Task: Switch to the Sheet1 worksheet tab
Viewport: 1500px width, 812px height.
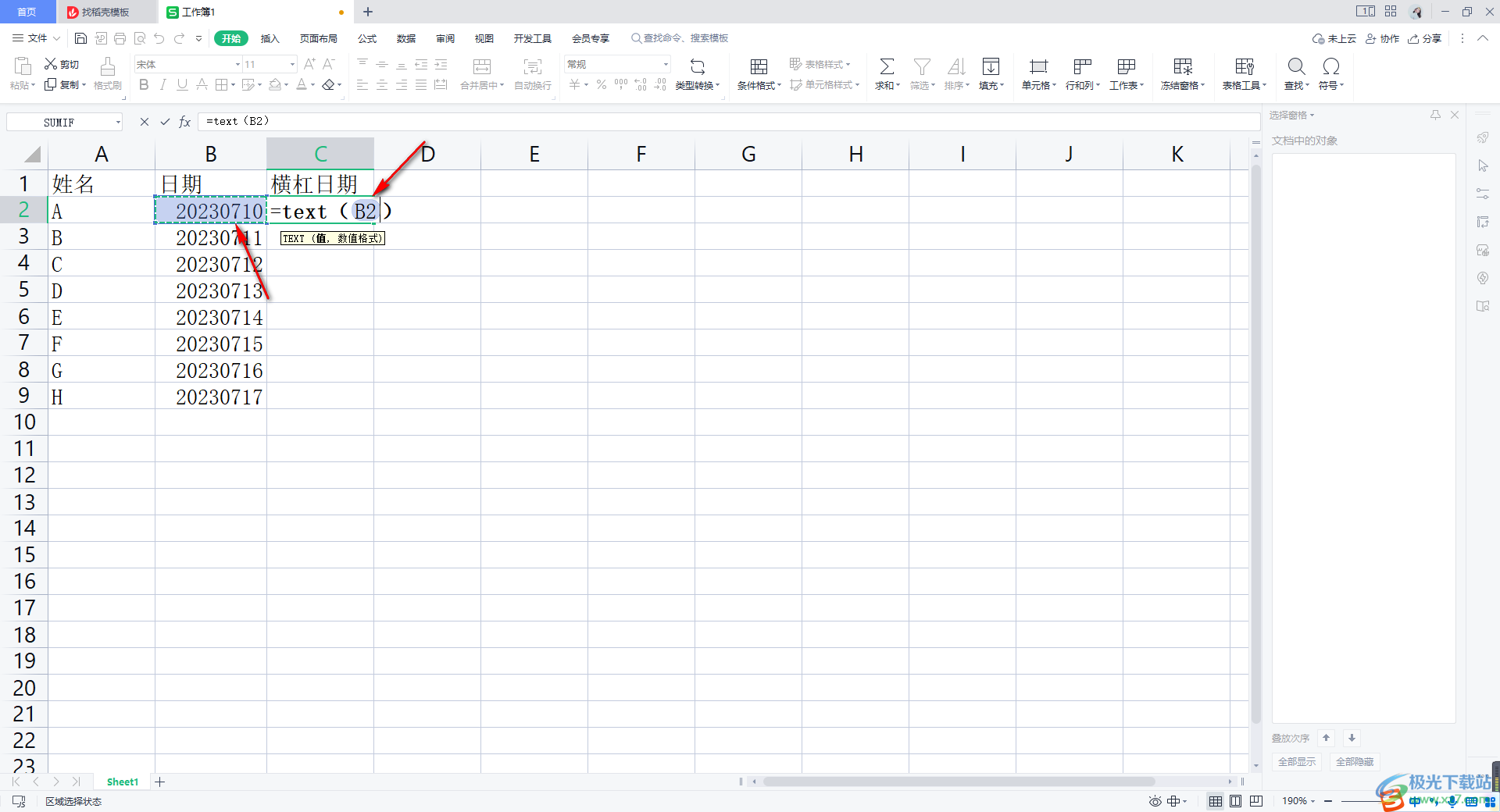Action: click(x=123, y=782)
